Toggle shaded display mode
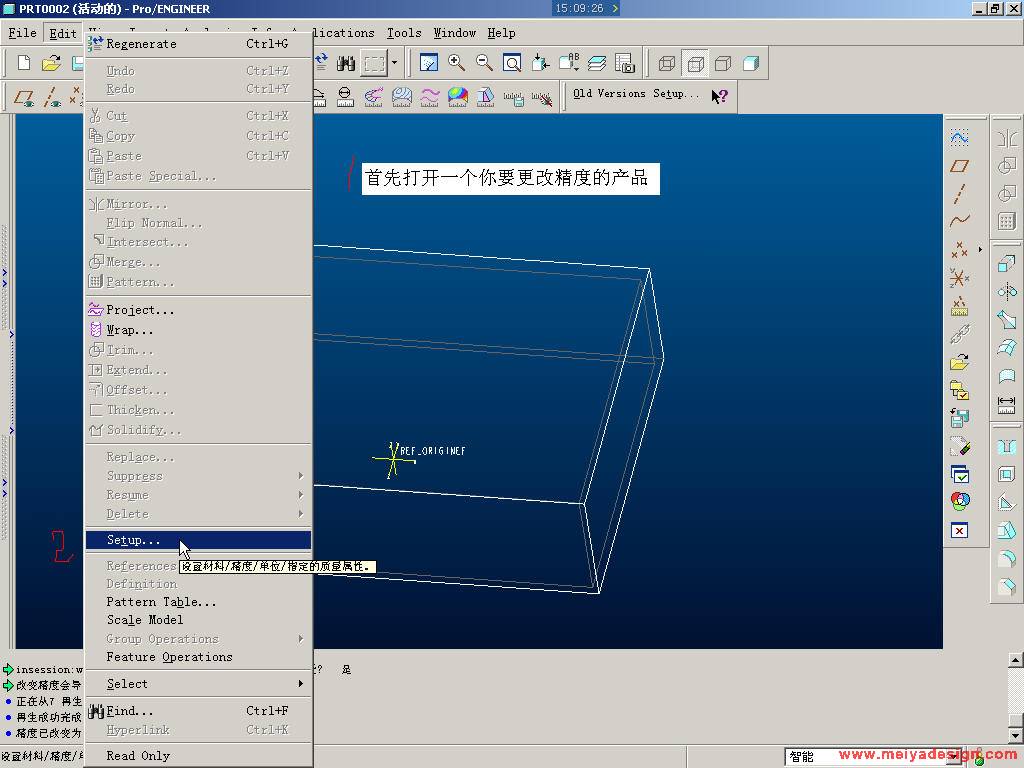This screenshot has height=768, width=1024. click(x=750, y=64)
